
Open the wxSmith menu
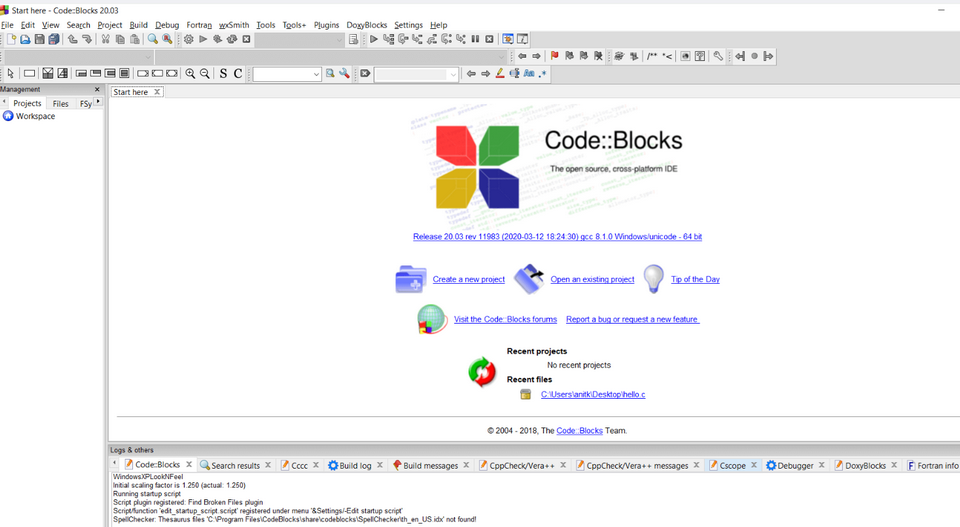coord(234,25)
